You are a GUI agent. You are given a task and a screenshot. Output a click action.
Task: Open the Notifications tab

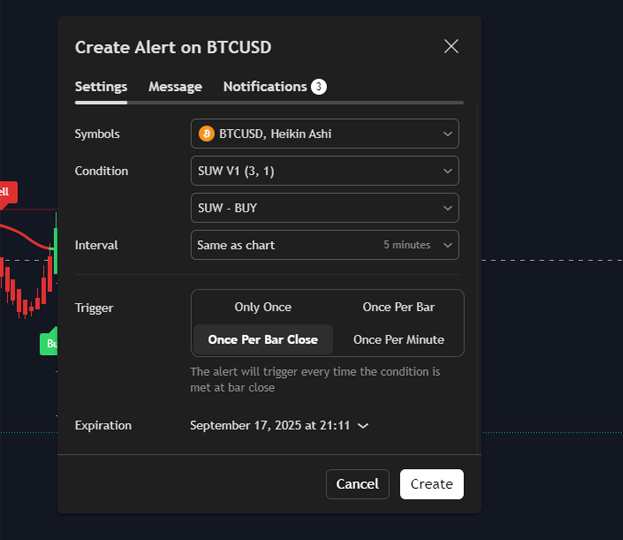(x=265, y=87)
